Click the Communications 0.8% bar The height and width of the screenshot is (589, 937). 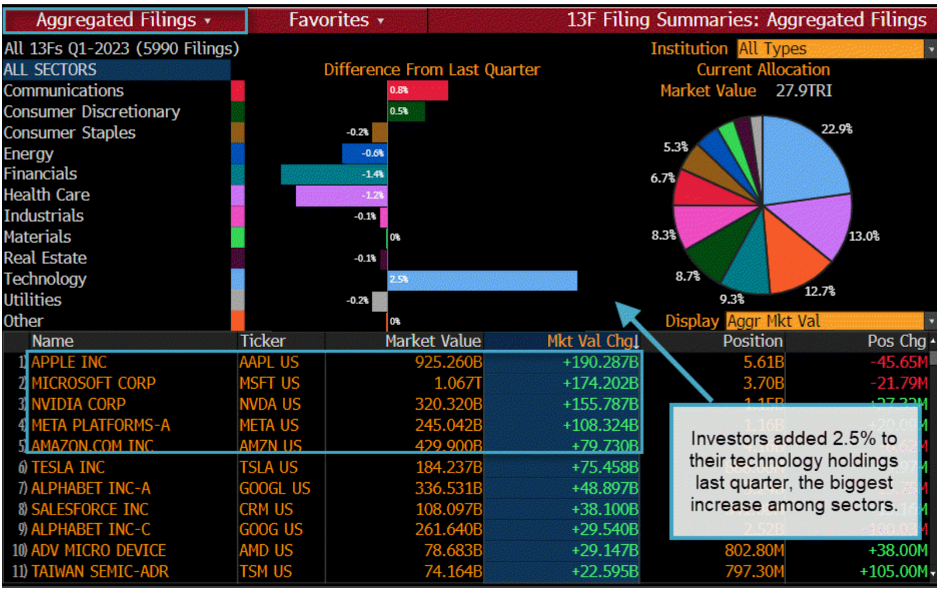(418, 91)
